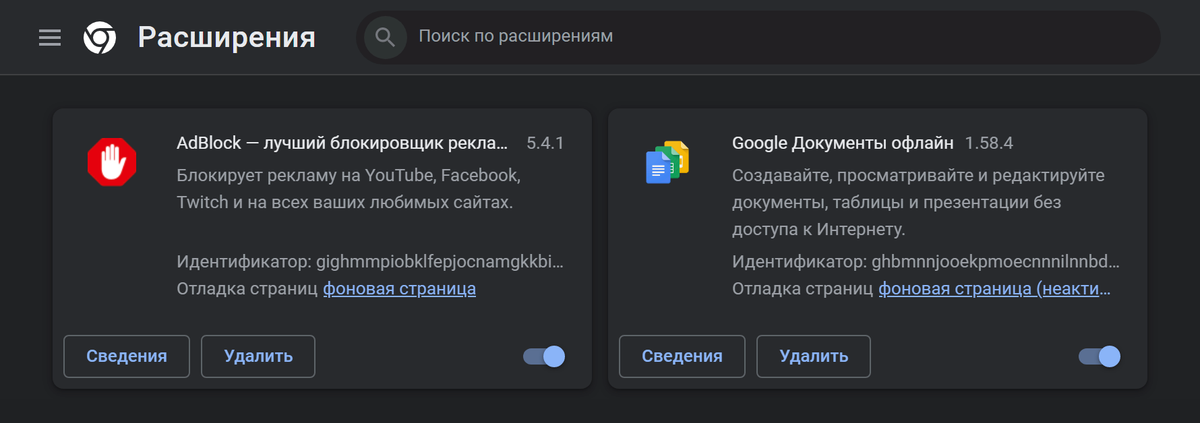Click the AdBlock version 5.4.1
Image resolution: width=1200 pixels, height=423 pixels.
click(545, 143)
